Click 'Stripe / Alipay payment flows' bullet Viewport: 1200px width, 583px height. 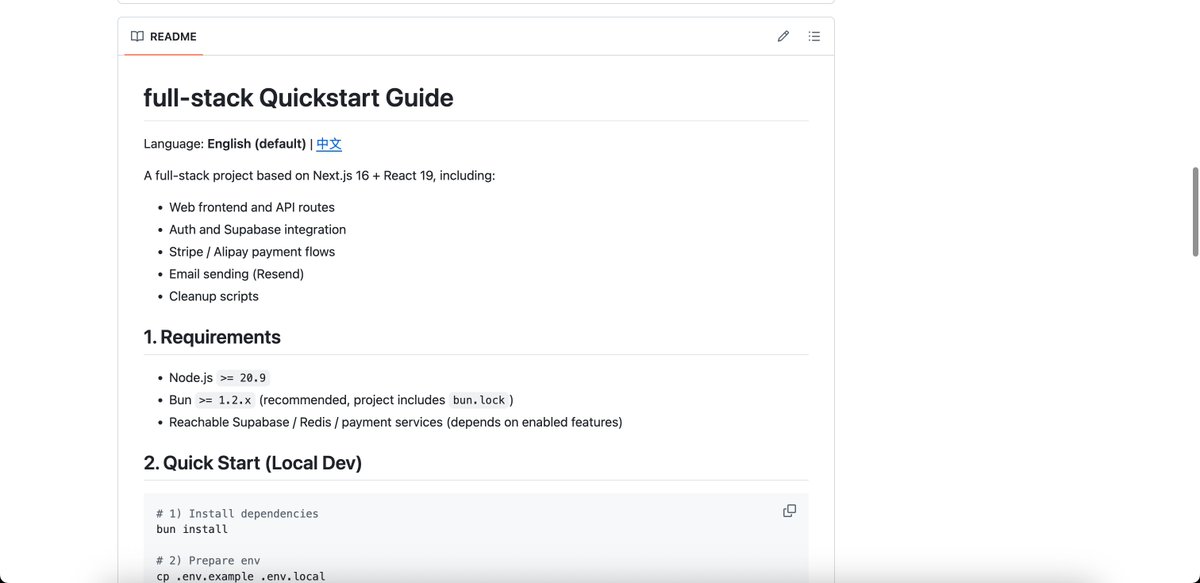(x=252, y=252)
